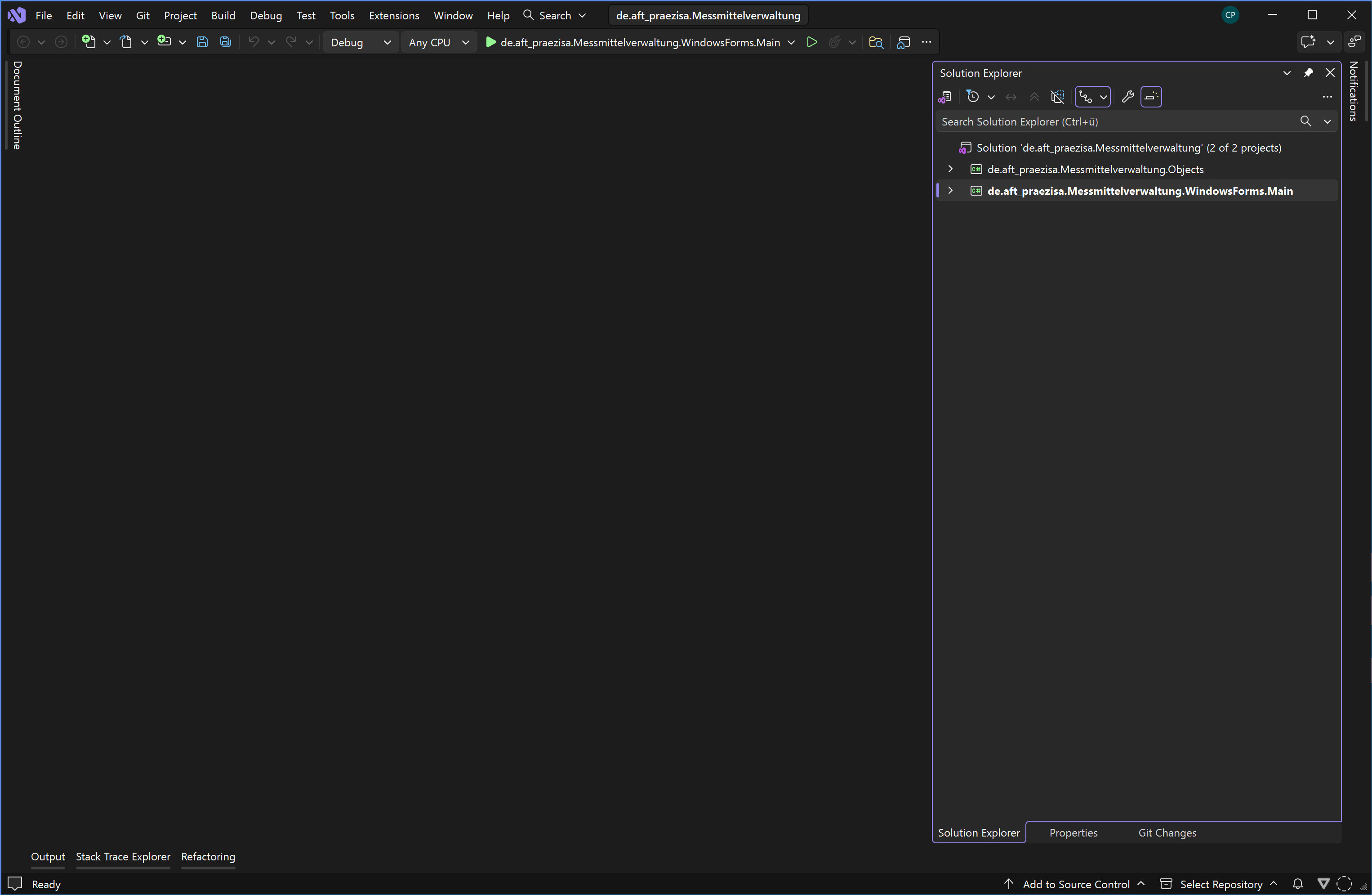Open the Solution Explorer search options dropdown

tap(1327, 121)
